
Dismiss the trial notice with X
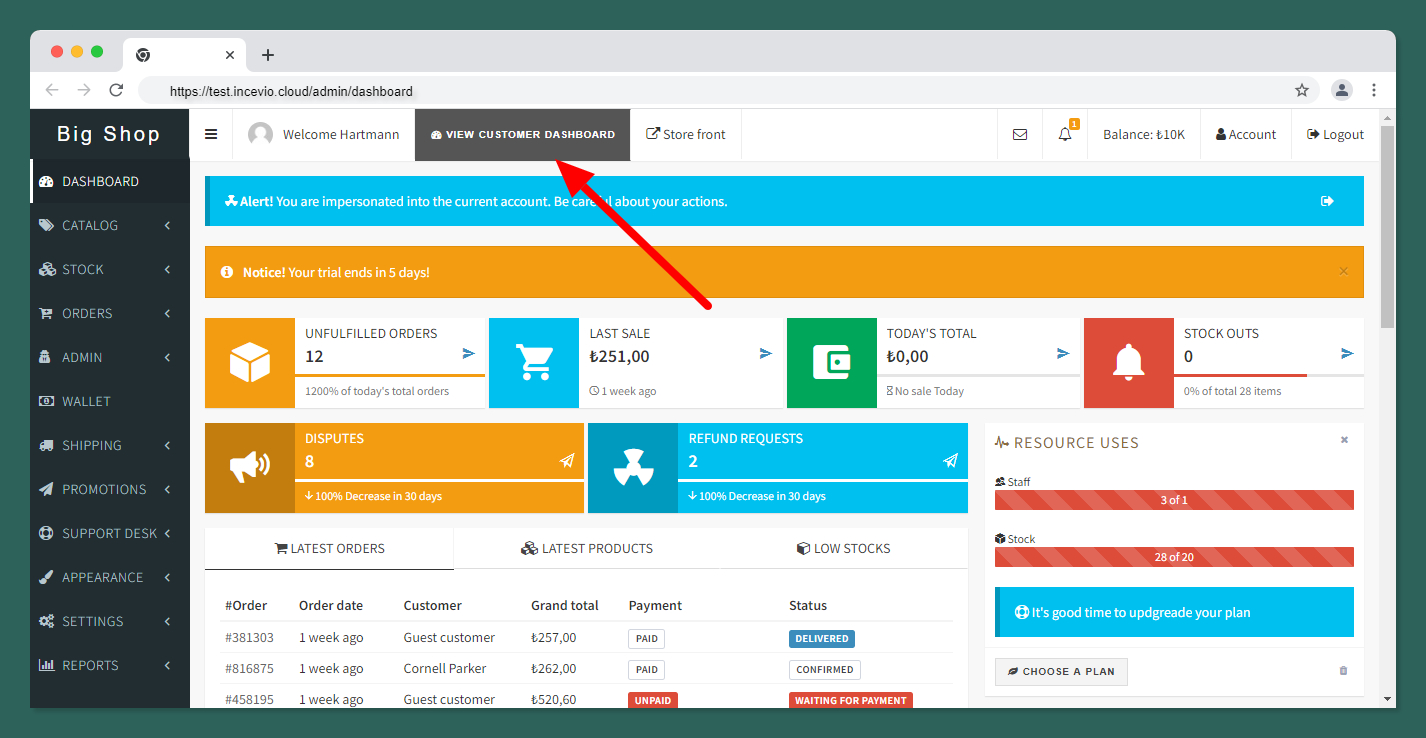pyautogui.click(x=1343, y=271)
